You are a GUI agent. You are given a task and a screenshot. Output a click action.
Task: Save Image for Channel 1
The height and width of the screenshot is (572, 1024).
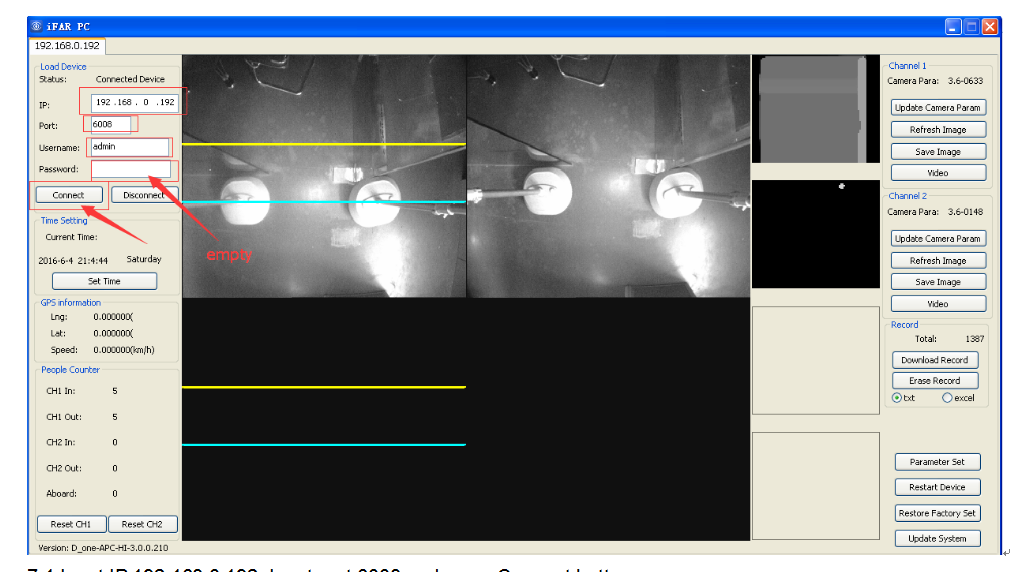(x=938, y=151)
